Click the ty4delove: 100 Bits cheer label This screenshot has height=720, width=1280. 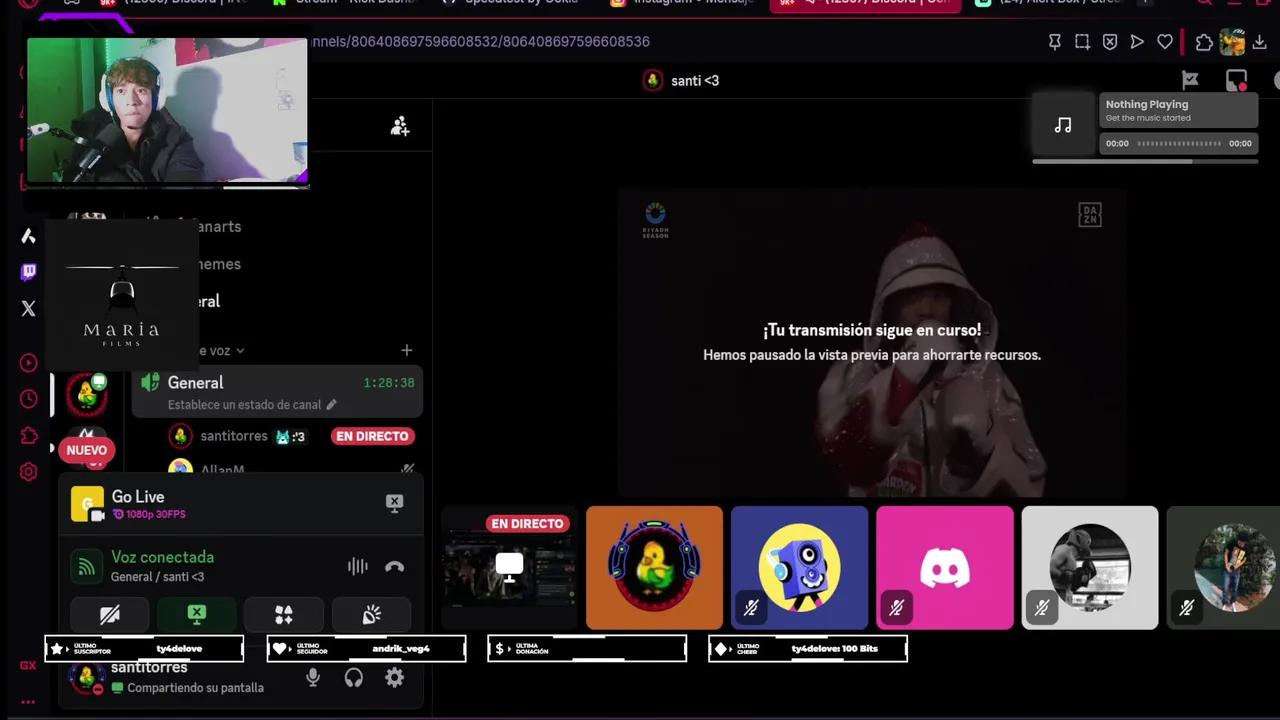834,649
